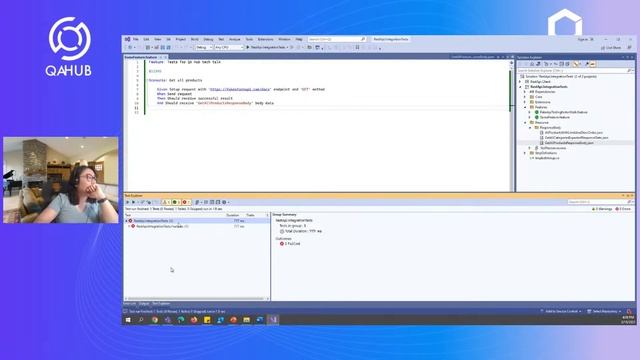Select GetAllProductsResponseBody.json file

click(569, 143)
